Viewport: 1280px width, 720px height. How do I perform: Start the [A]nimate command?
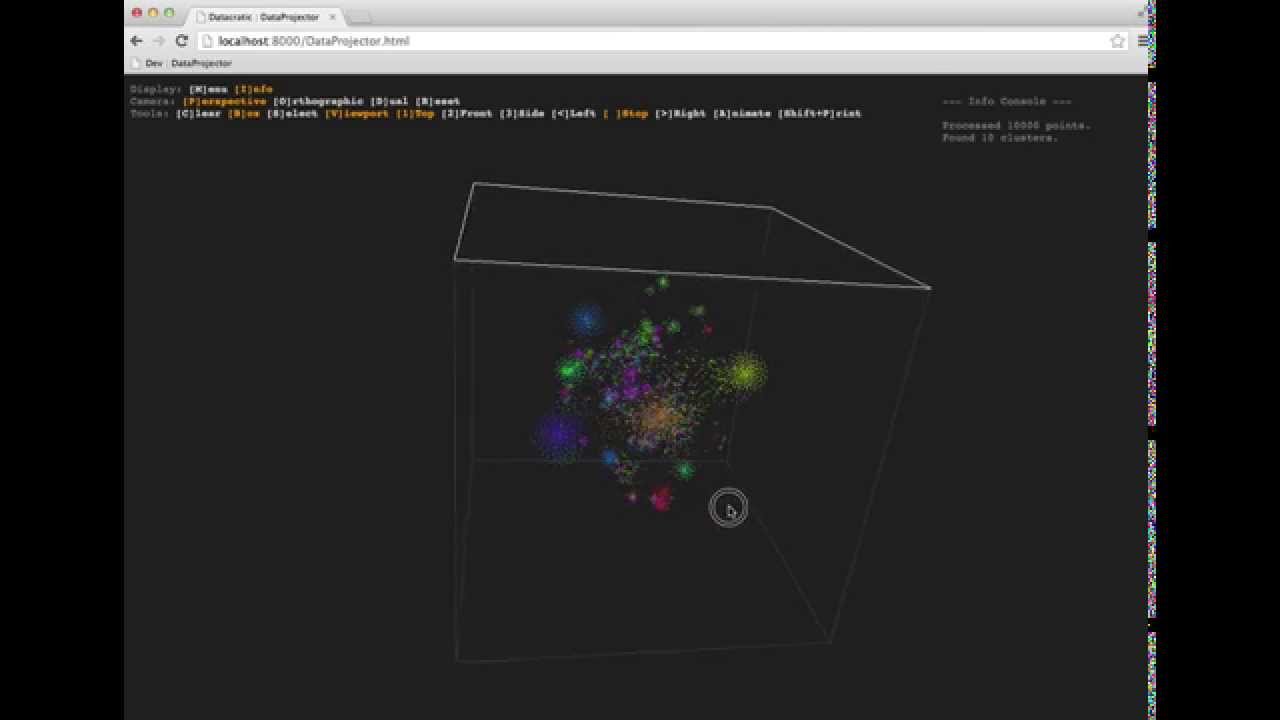[742, 113]
